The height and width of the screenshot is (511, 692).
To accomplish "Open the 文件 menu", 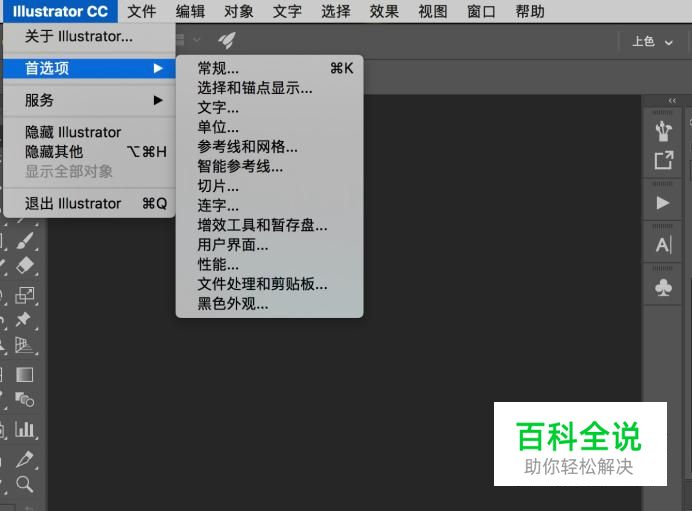I will pyautogui.click(x=142, y=11).
